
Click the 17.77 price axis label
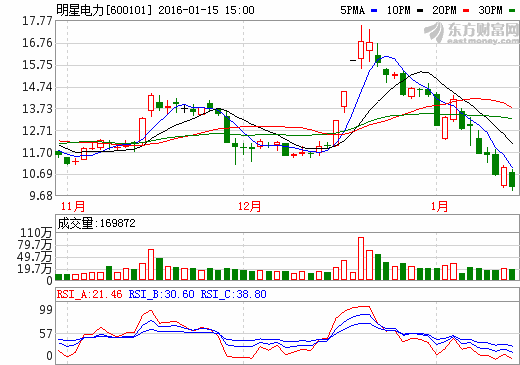(37, 21)
